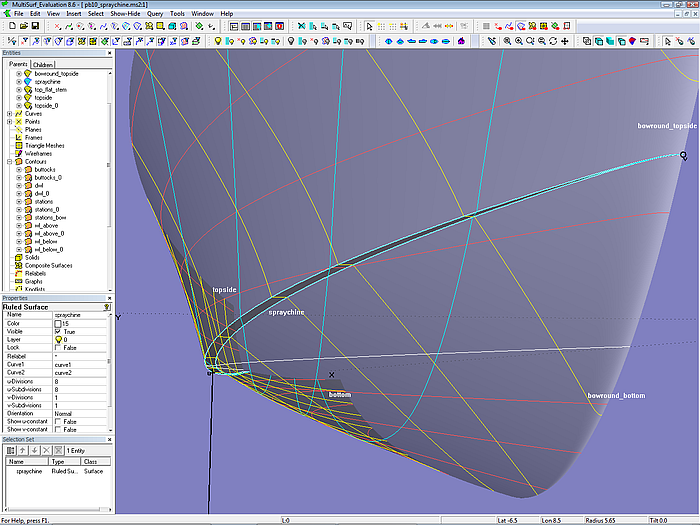The image size is (700, 525).
Task: Select the Triangle Meshes tree item
Action: point(46,146)
